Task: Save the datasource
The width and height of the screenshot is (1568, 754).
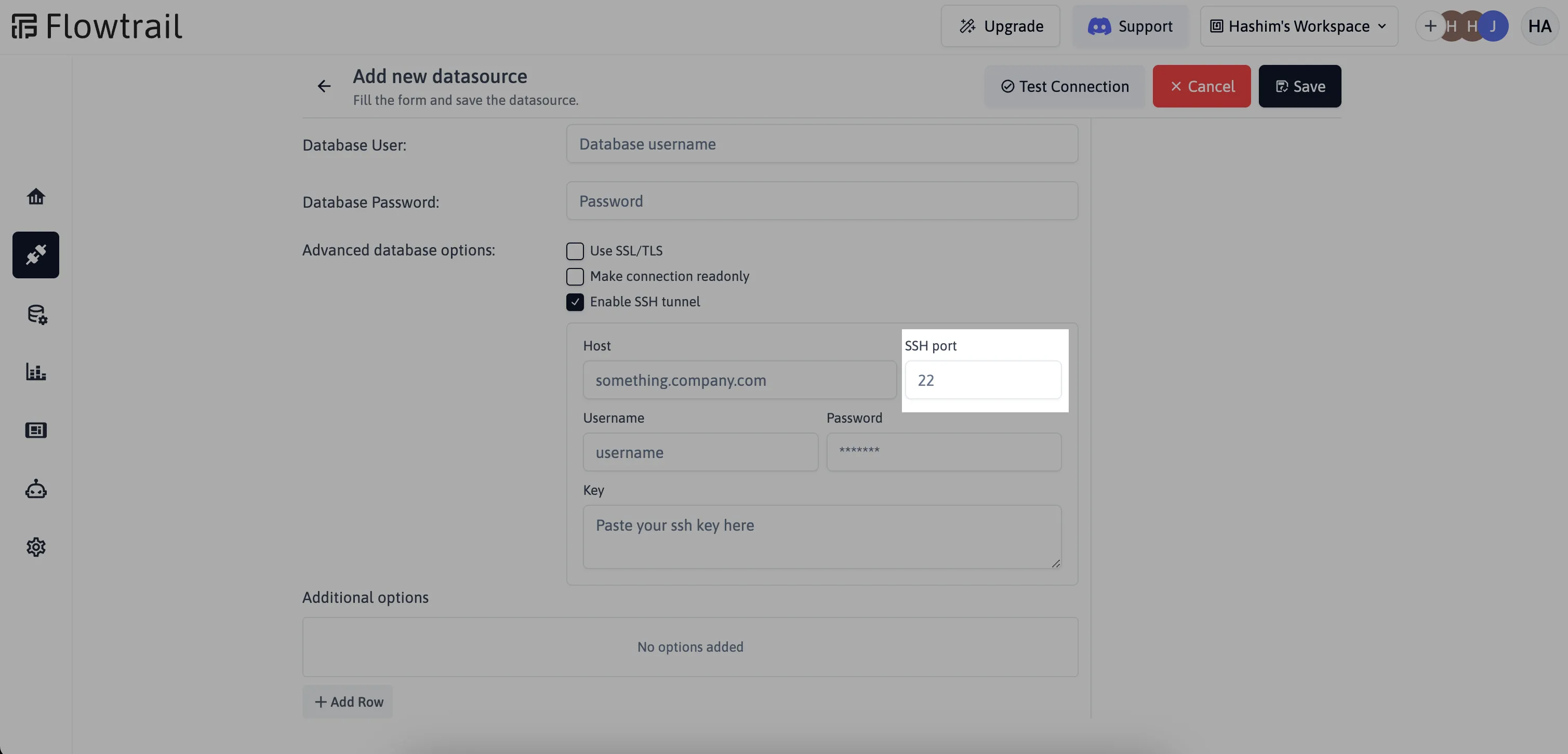Action: click(x=1299, y=86)
